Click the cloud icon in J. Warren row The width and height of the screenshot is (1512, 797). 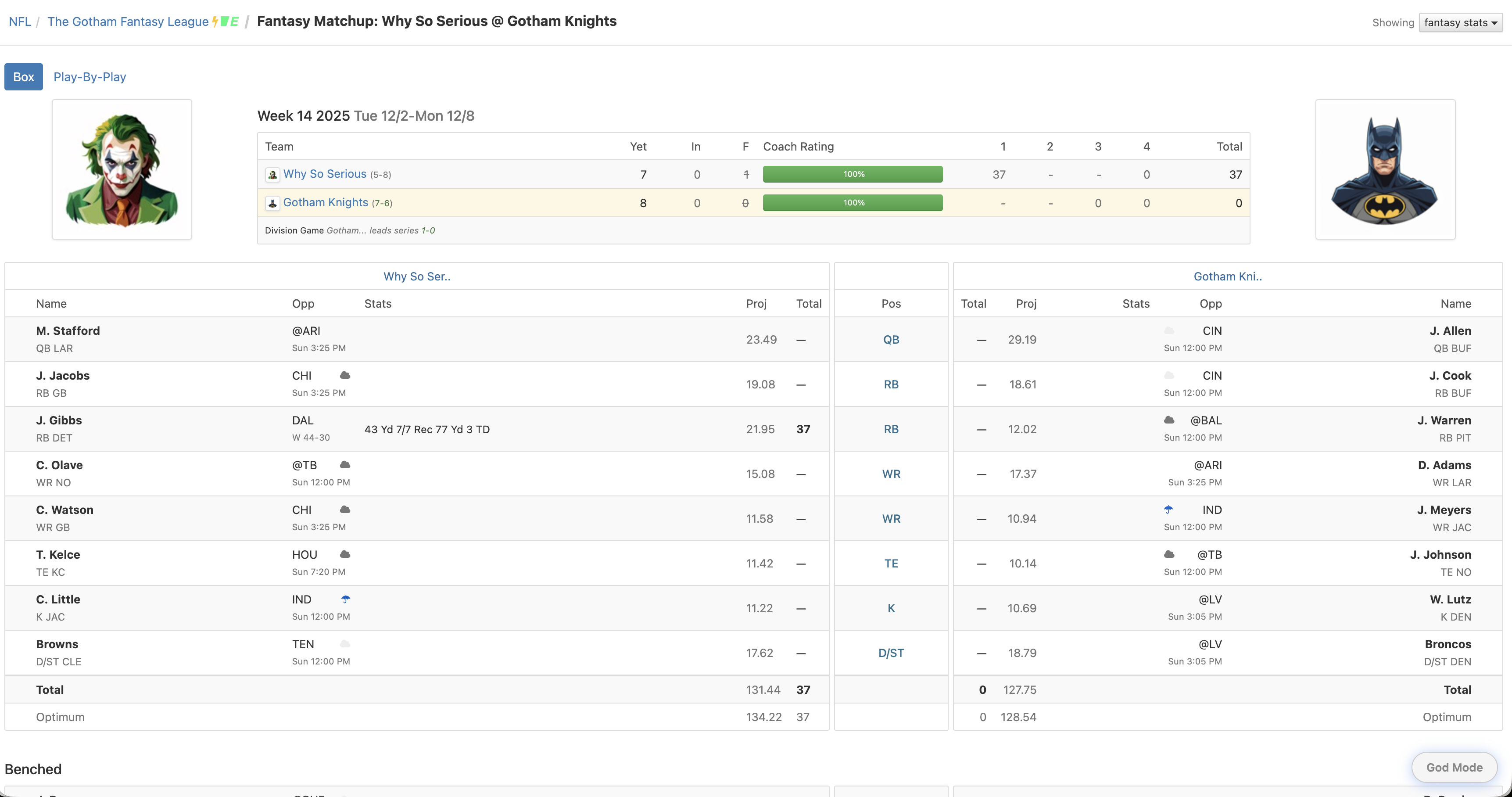pyautogui.click(x=1169, y=420)
